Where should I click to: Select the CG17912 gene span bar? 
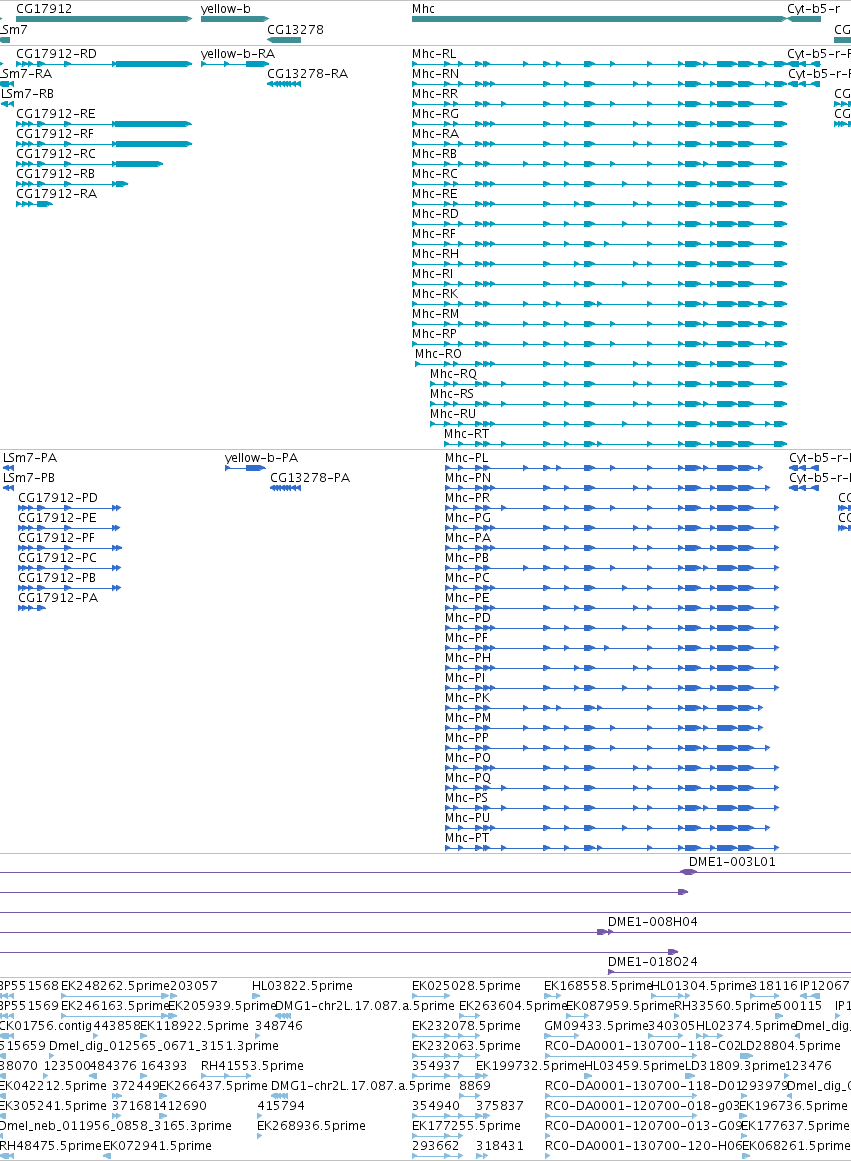[104, 19]
